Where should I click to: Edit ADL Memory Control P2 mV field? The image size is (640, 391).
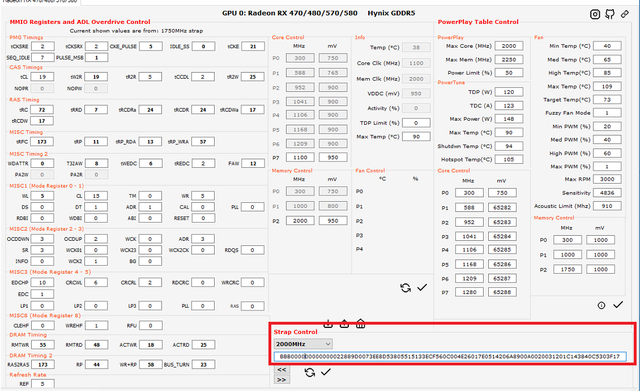pos(333,221)
